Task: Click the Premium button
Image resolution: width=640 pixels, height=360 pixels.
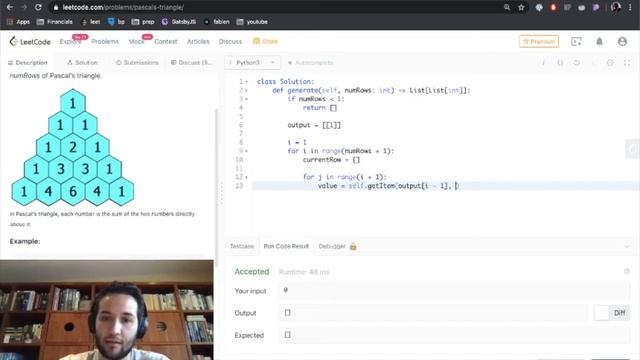Action: (x=539, y=41)
